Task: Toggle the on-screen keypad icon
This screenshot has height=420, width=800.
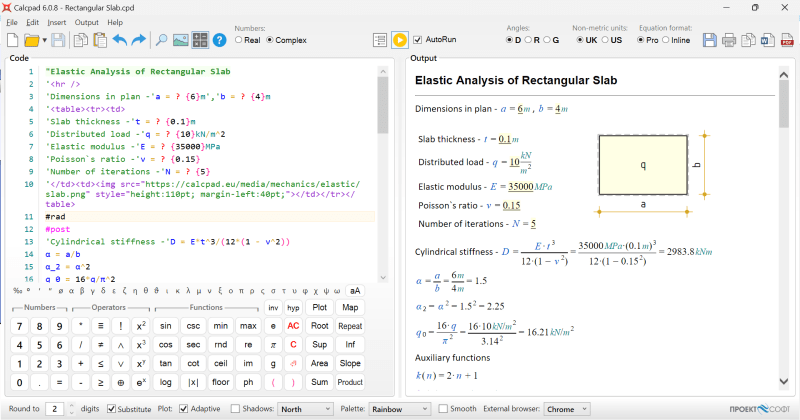Action: pyautogui.click(x=200, y=40)
